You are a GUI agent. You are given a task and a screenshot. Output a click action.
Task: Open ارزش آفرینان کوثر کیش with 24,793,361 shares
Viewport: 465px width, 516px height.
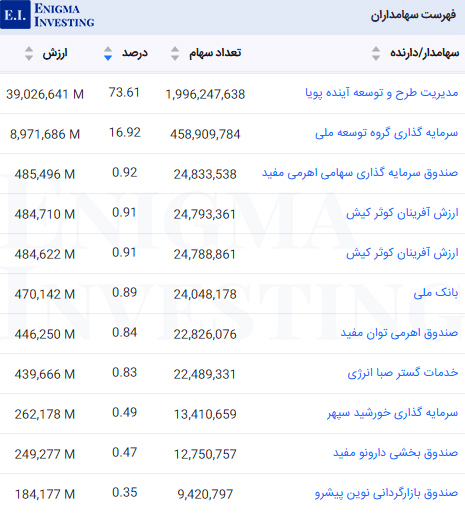402,213
